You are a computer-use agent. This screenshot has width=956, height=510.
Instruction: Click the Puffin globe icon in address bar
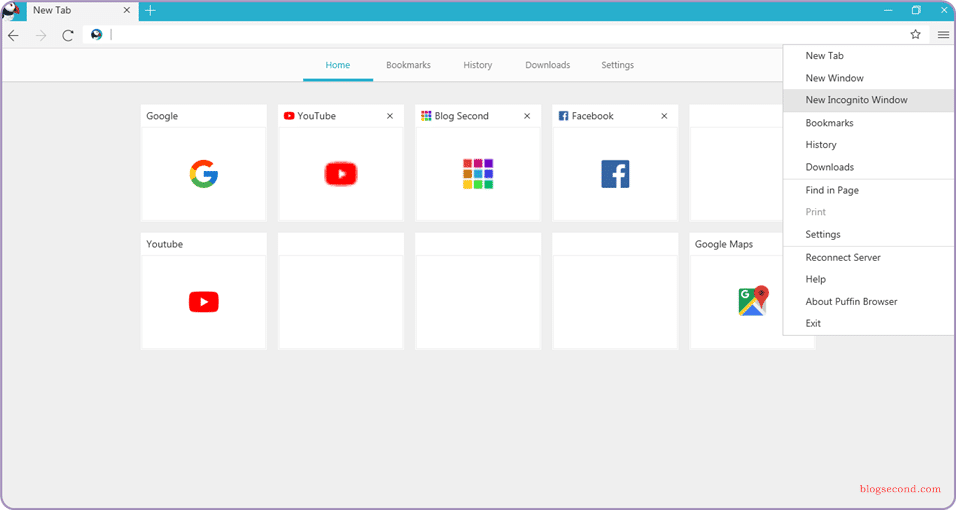(x=96, y=35)
